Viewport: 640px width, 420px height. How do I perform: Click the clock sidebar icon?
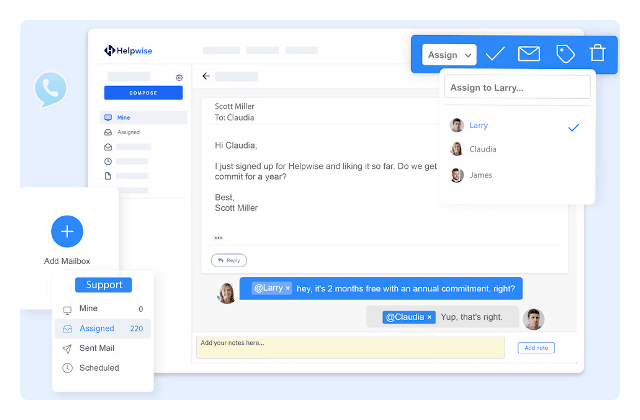pos(108,161)
